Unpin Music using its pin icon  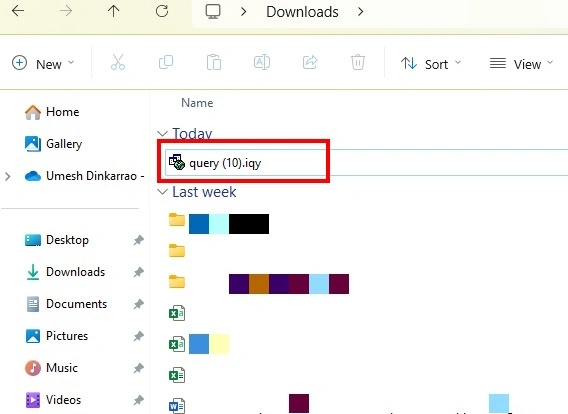coord(138,368)
